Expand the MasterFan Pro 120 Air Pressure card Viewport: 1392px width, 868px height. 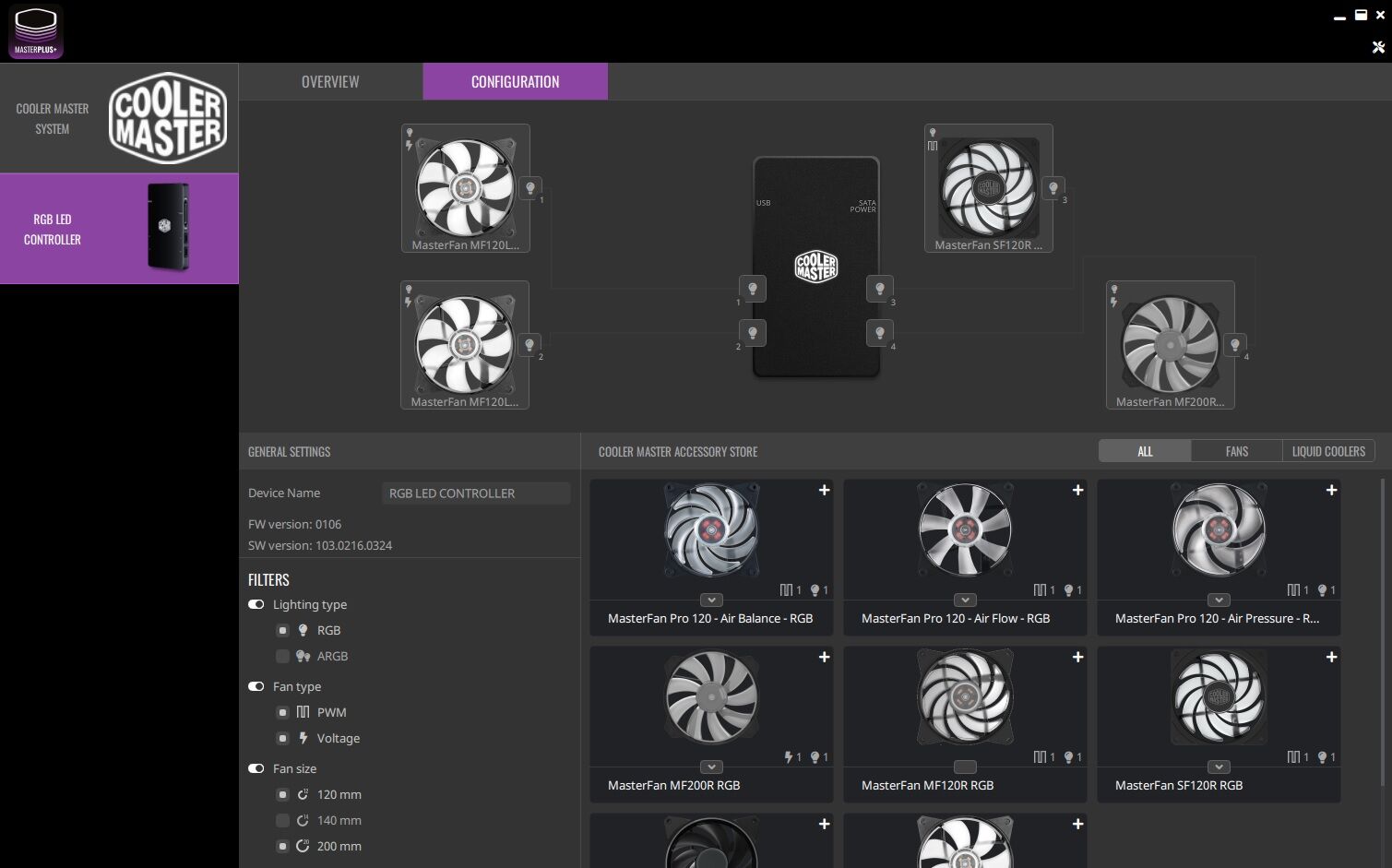tap(1219, 600)
